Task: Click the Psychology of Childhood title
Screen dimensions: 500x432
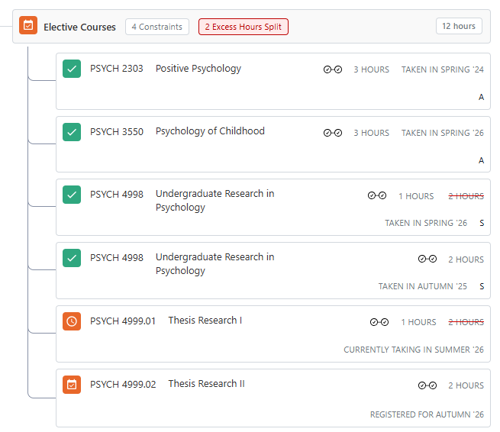Action: pos(210,131)
